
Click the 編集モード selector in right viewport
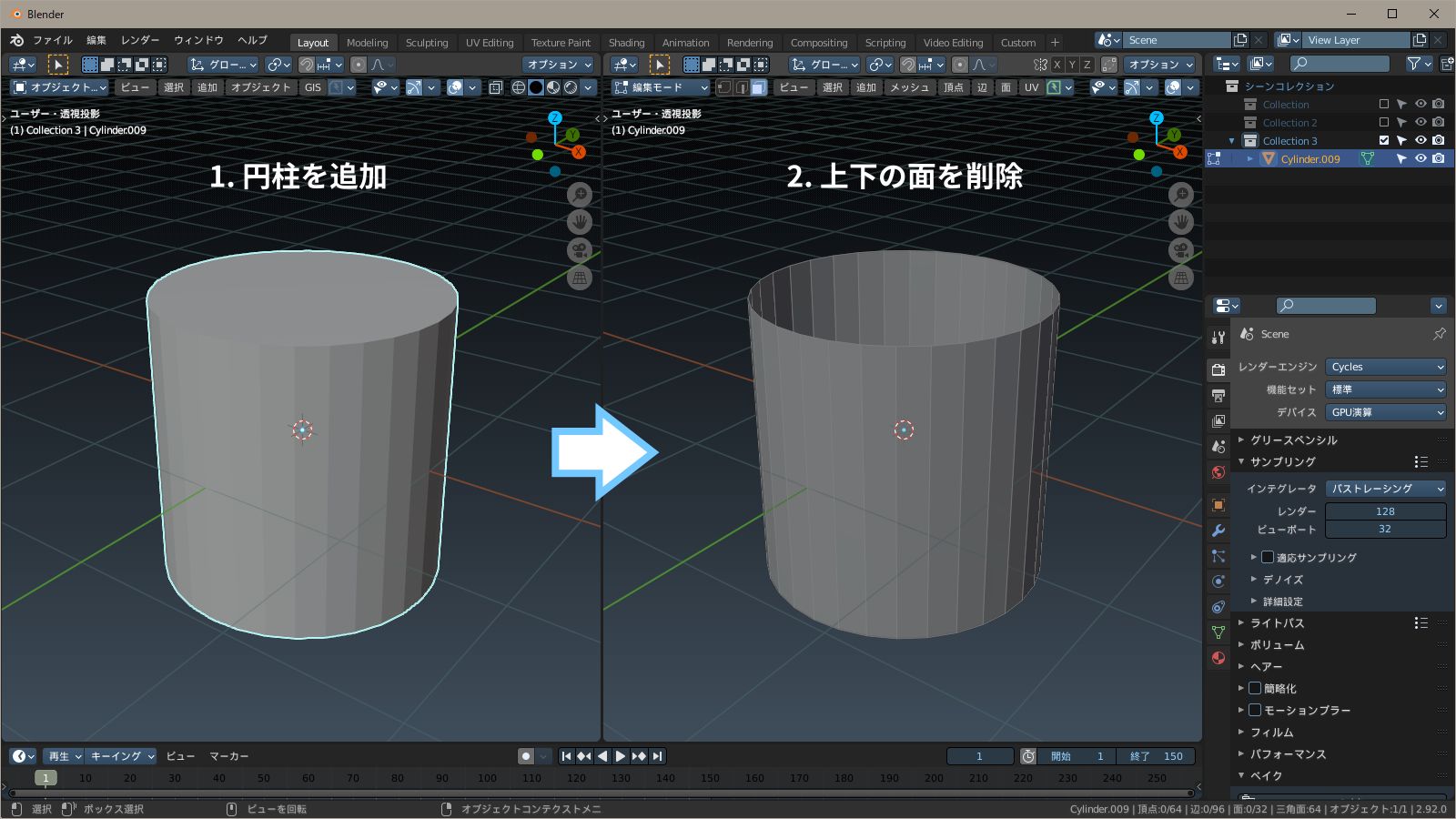[658, 87]
